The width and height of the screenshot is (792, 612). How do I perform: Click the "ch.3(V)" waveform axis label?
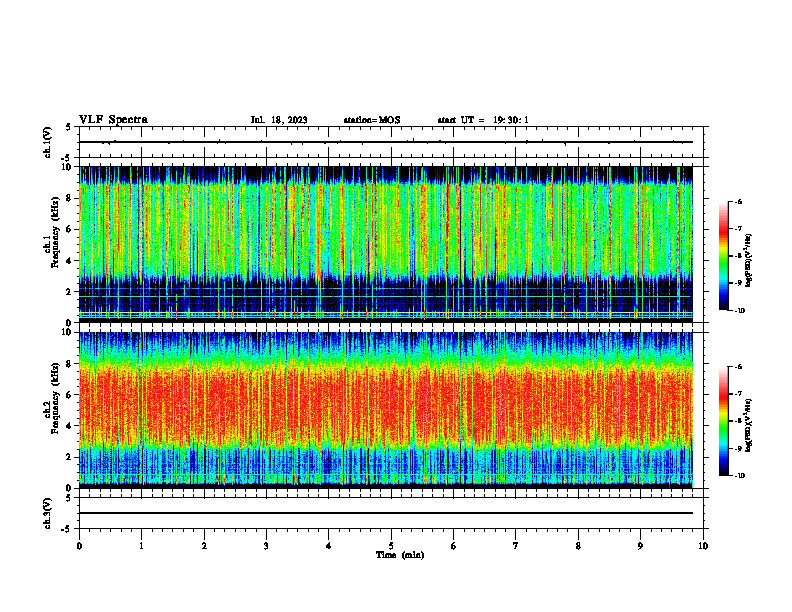coord(47,513)
